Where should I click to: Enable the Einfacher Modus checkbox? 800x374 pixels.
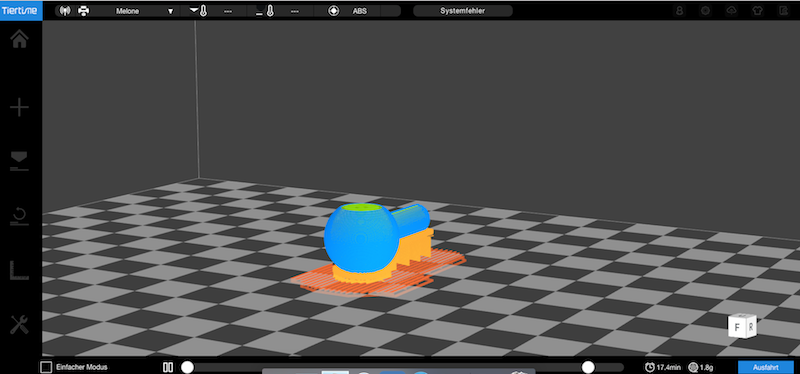click(x=46, y=367)
